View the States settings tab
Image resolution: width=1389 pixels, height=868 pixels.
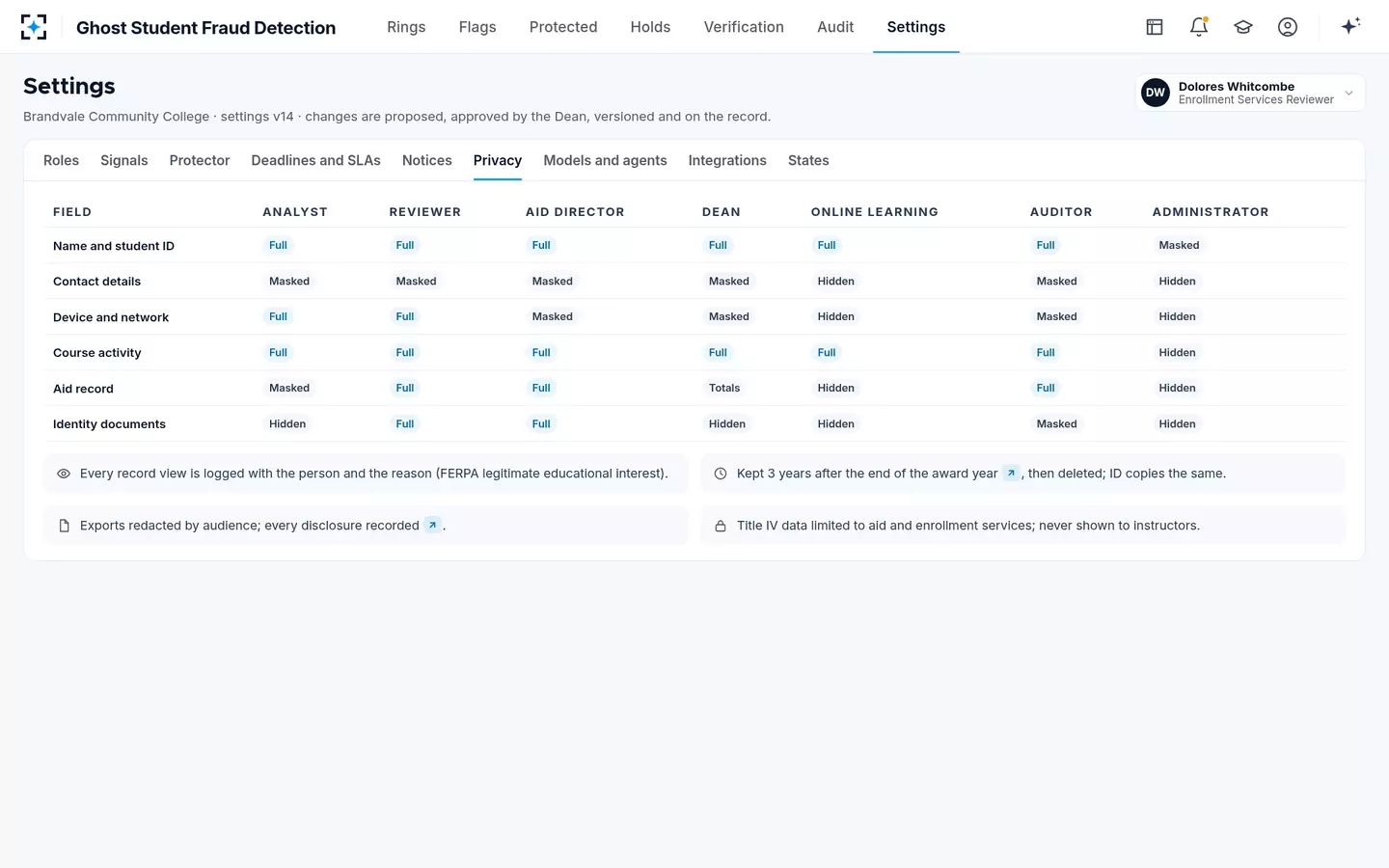(x=808, y=160)
